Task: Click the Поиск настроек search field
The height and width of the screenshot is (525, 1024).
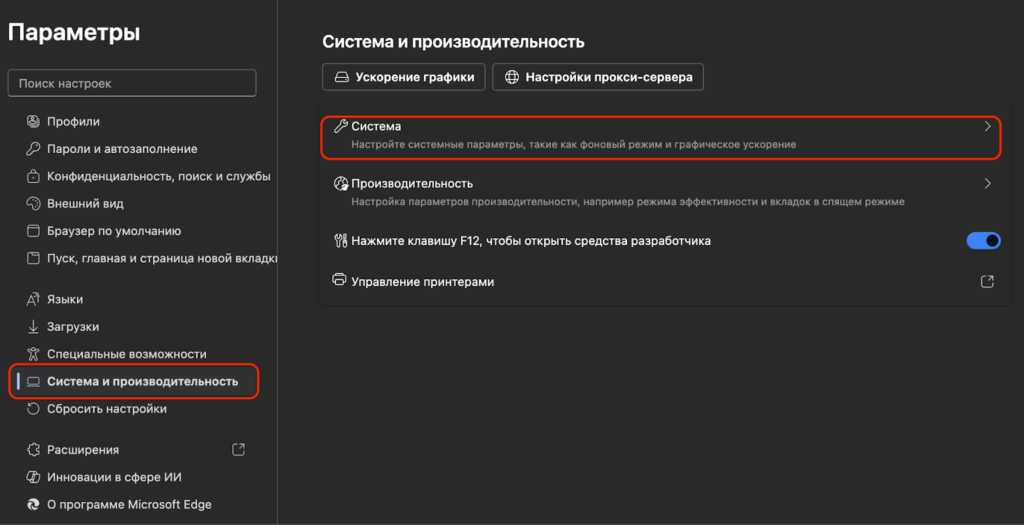Action: 132,83
